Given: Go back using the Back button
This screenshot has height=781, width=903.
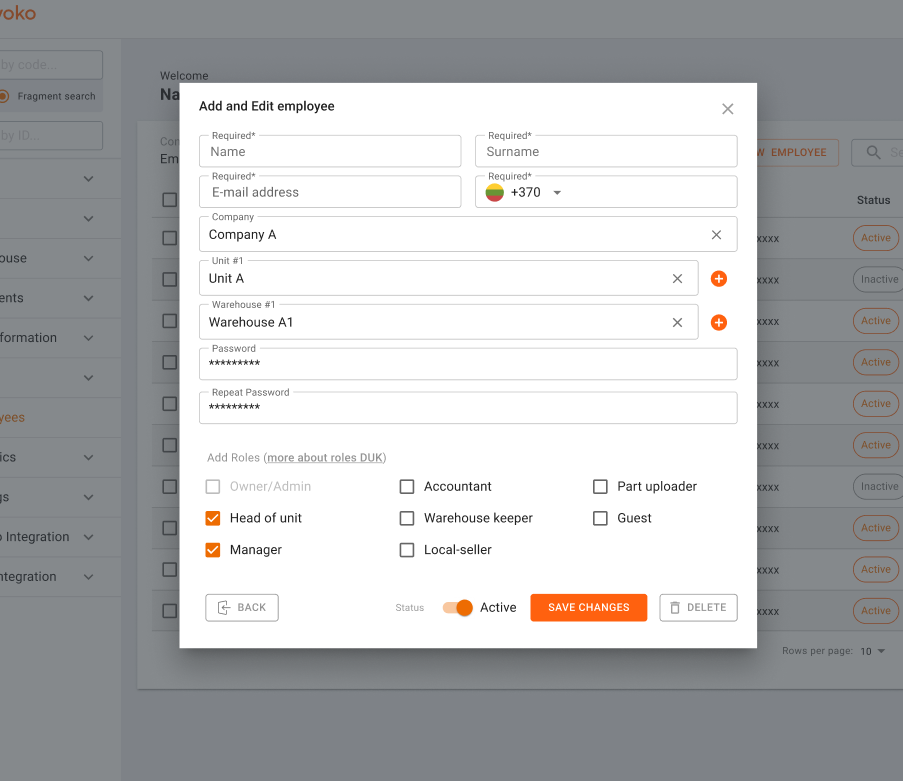Looking at the screenshot, I should tap(242, 608).
